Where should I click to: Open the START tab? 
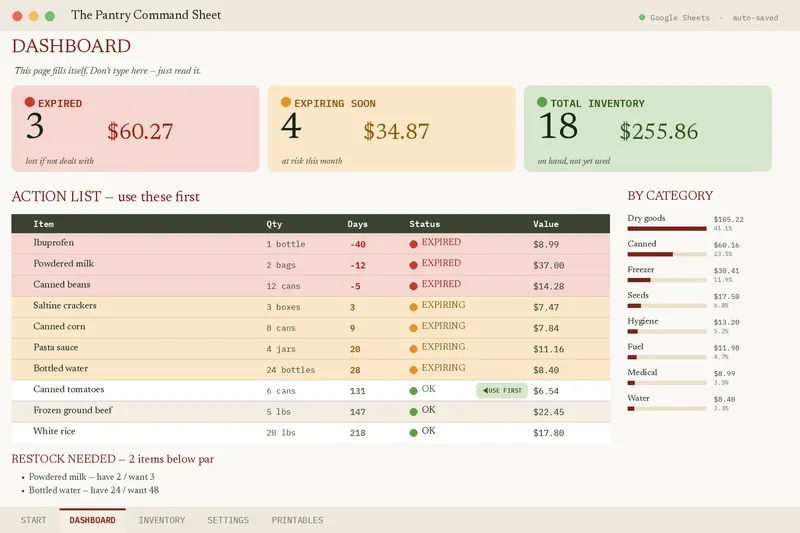(34, 520)
